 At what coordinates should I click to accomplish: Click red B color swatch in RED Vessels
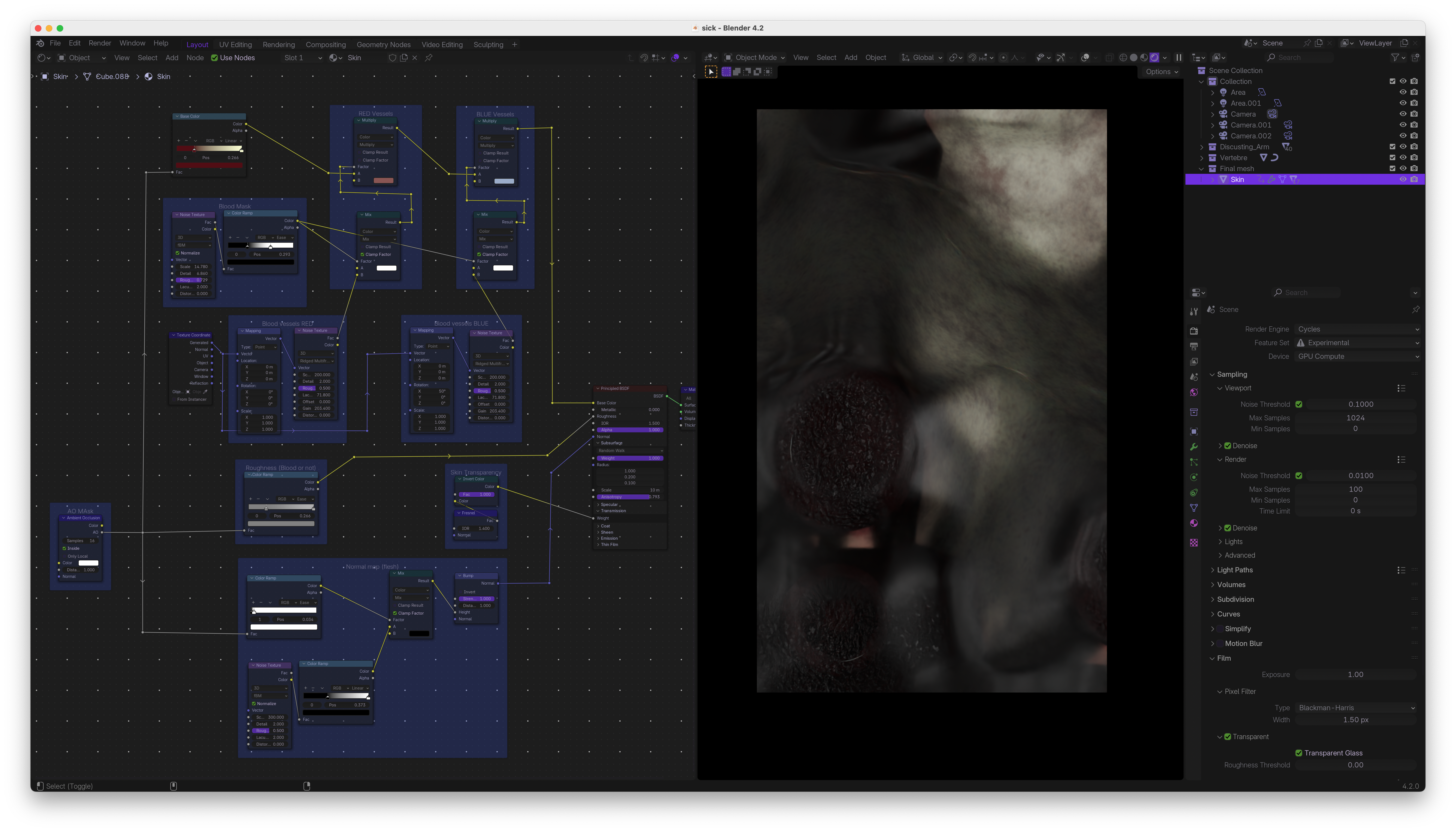pyautogui.click(x=383, y=181)
